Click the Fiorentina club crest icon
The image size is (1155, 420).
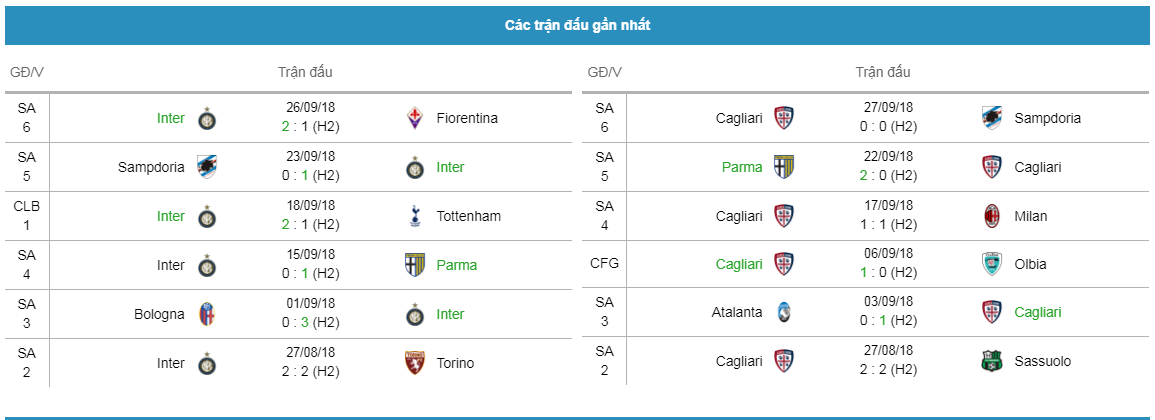coord(415,118)
